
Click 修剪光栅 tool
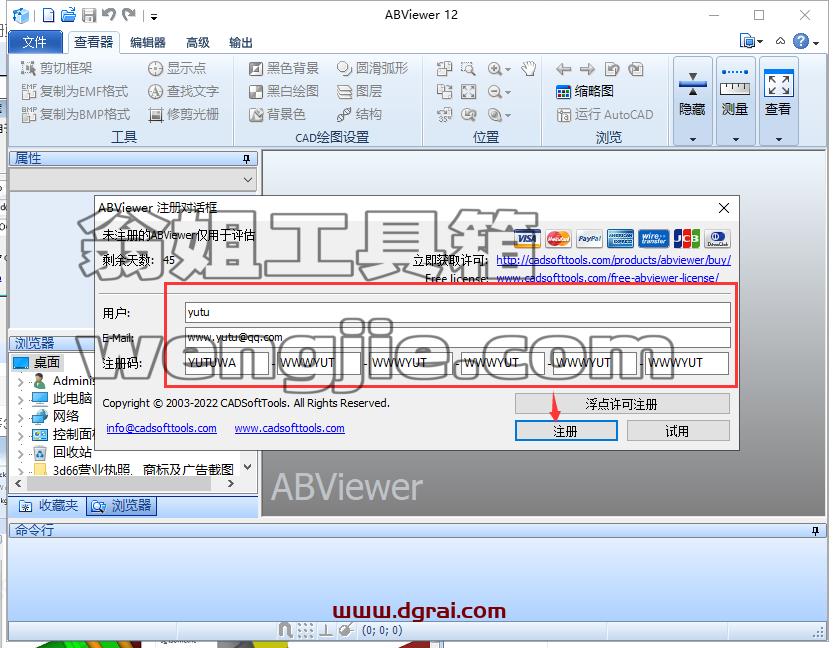tap(183, 114)
